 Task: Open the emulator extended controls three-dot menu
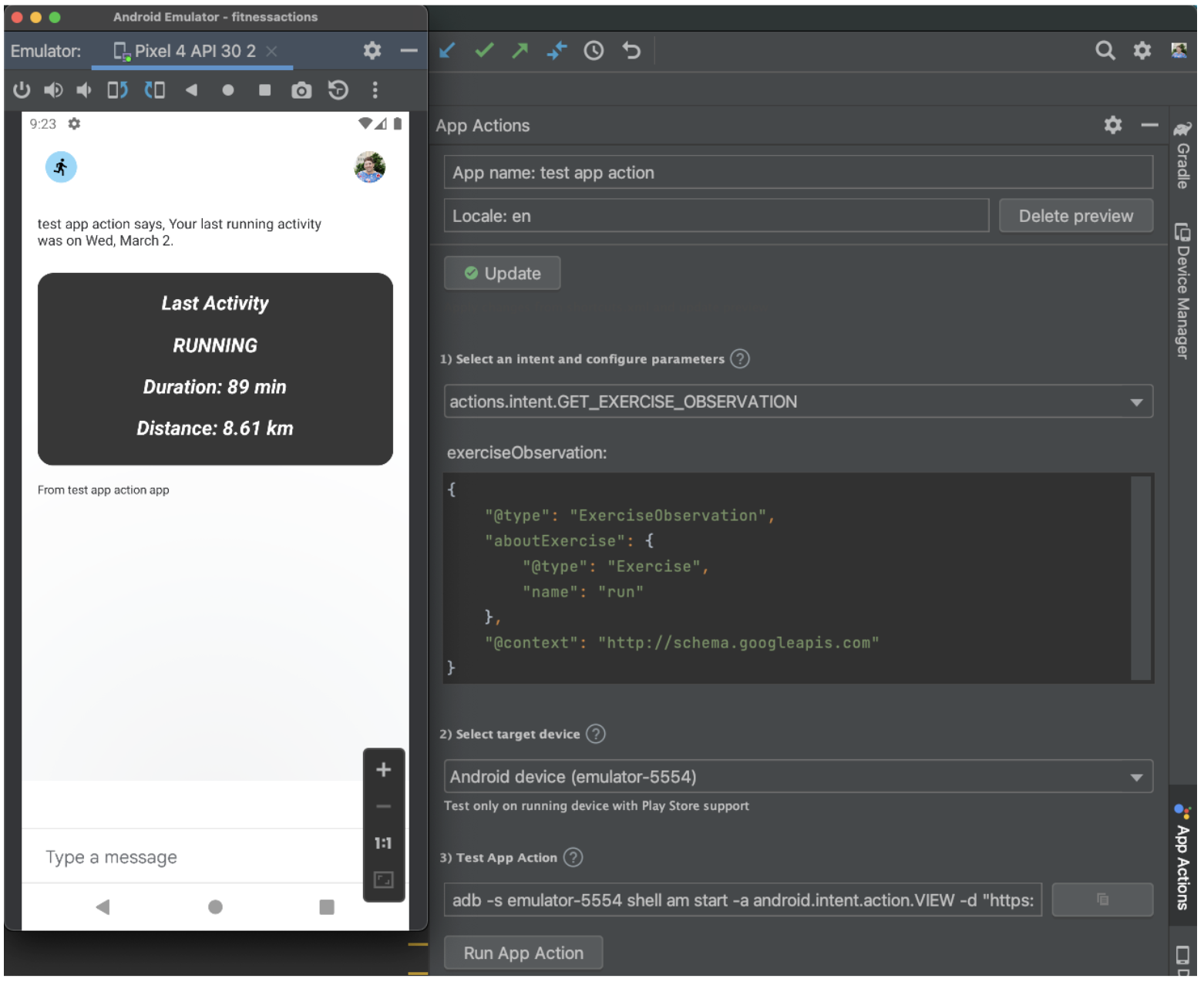(375, 90)
